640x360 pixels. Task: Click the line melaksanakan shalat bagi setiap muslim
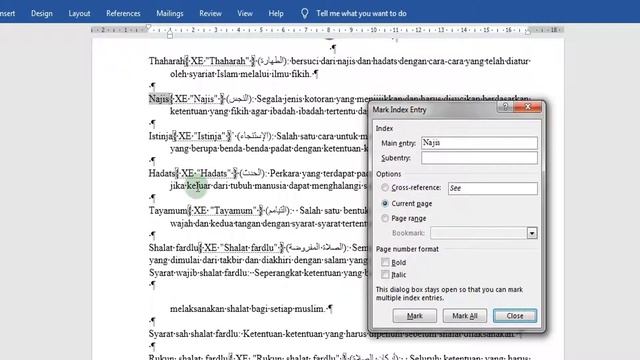[251, 309]
